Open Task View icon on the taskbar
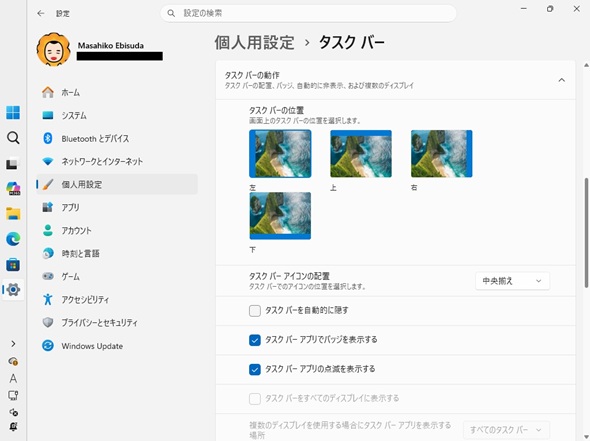Viewport: 590px width, 441px height. (12, 164)
